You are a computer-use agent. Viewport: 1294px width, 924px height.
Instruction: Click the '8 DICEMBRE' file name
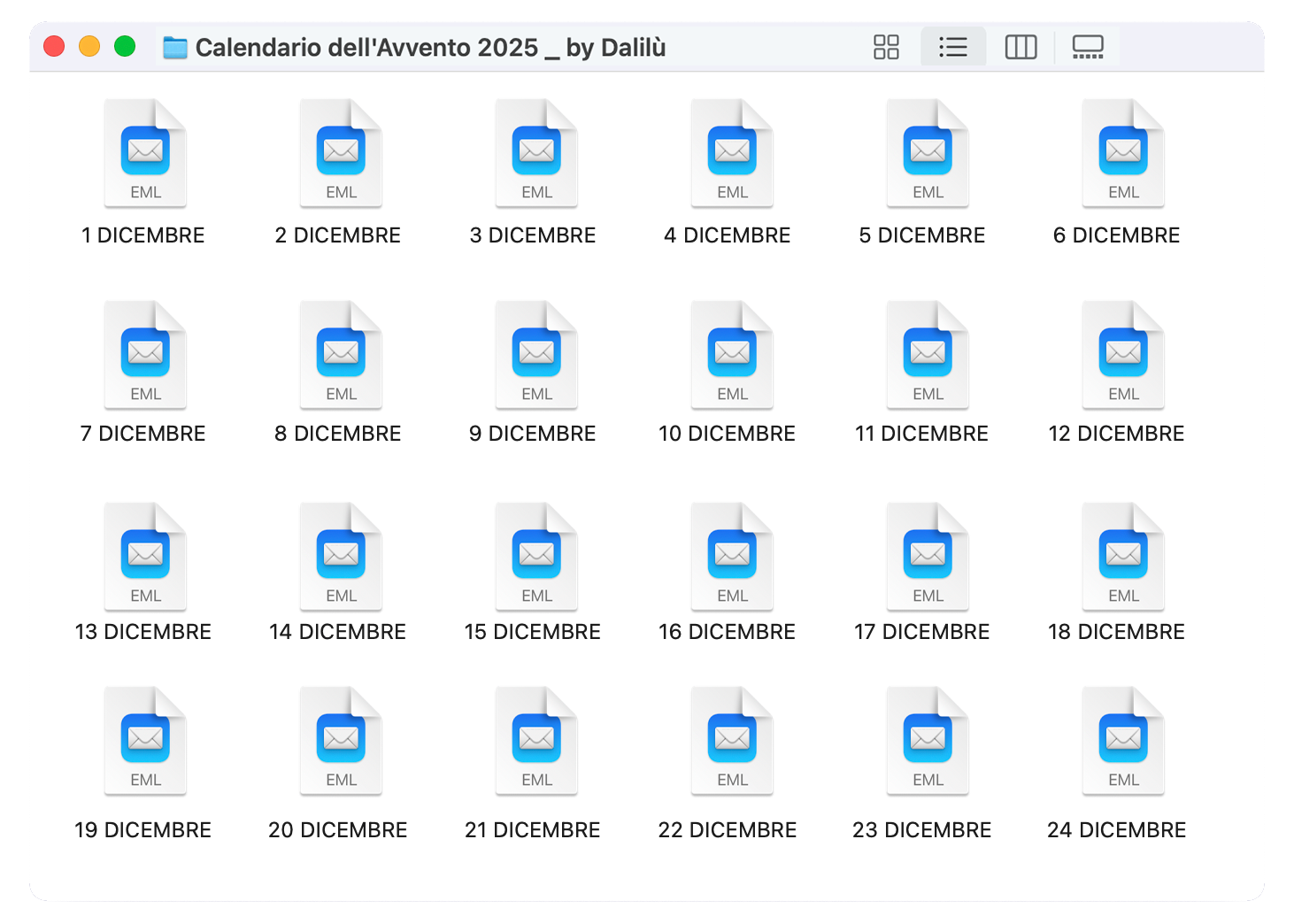tap(338, 434)
